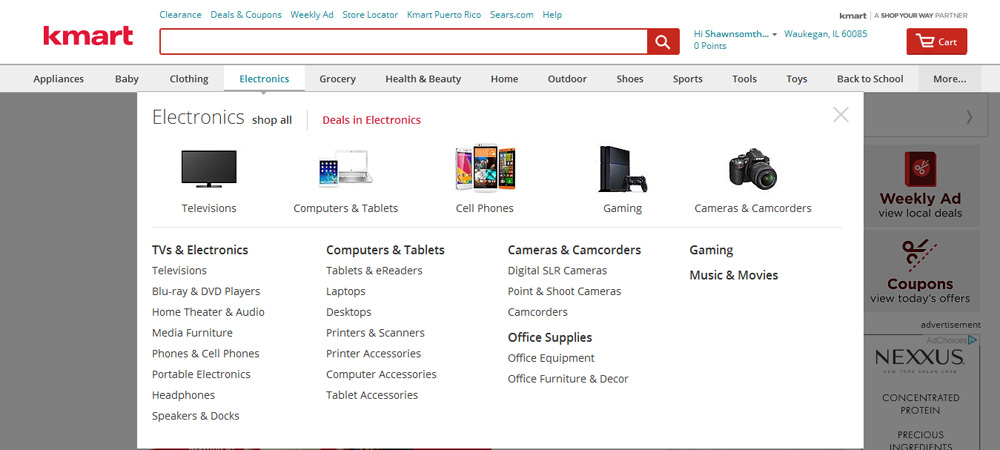Open Printers & Scanners
Viewport: 1000px width, 450px height.
pos(375,333)
